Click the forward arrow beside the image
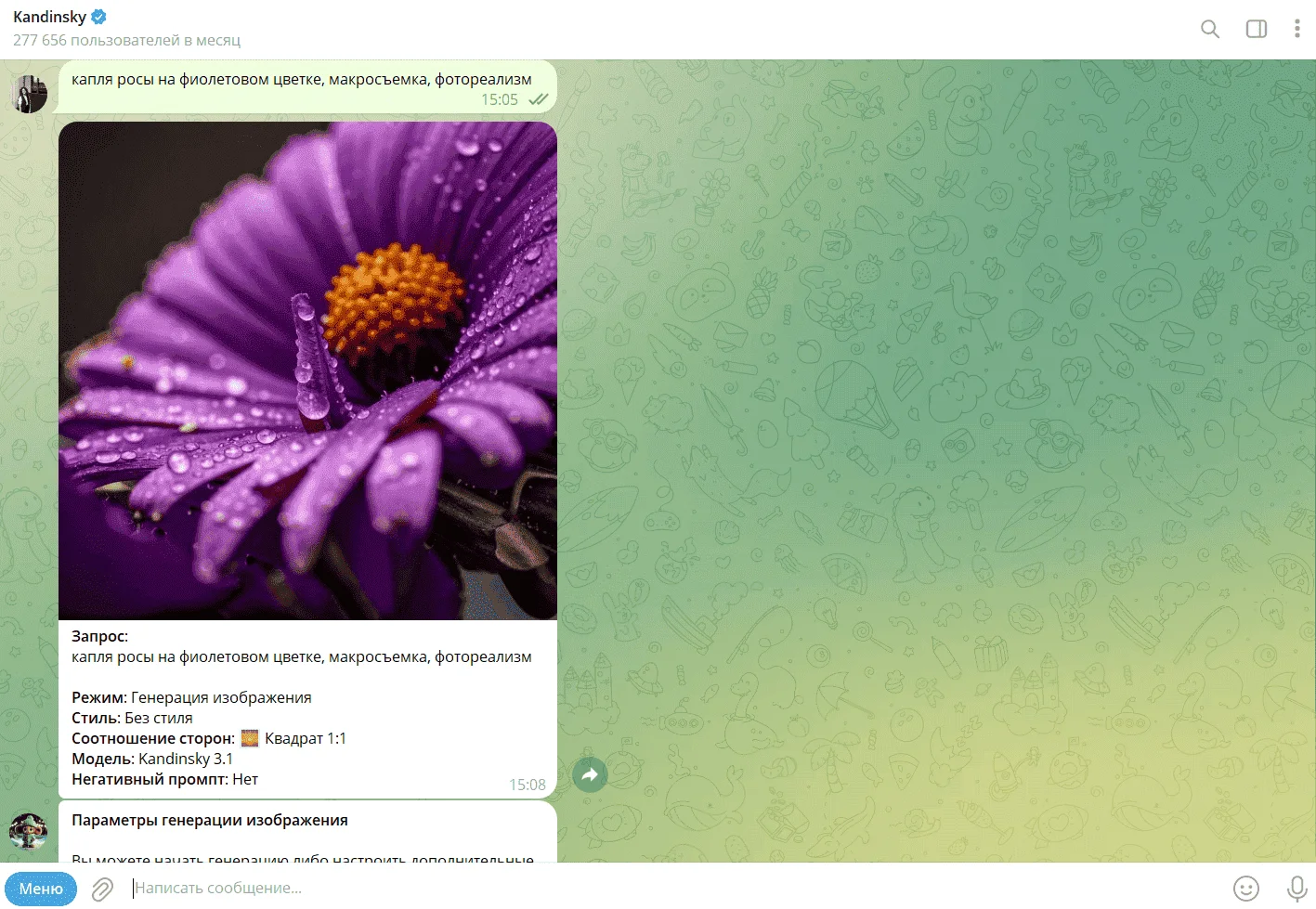 pos(590,774)
